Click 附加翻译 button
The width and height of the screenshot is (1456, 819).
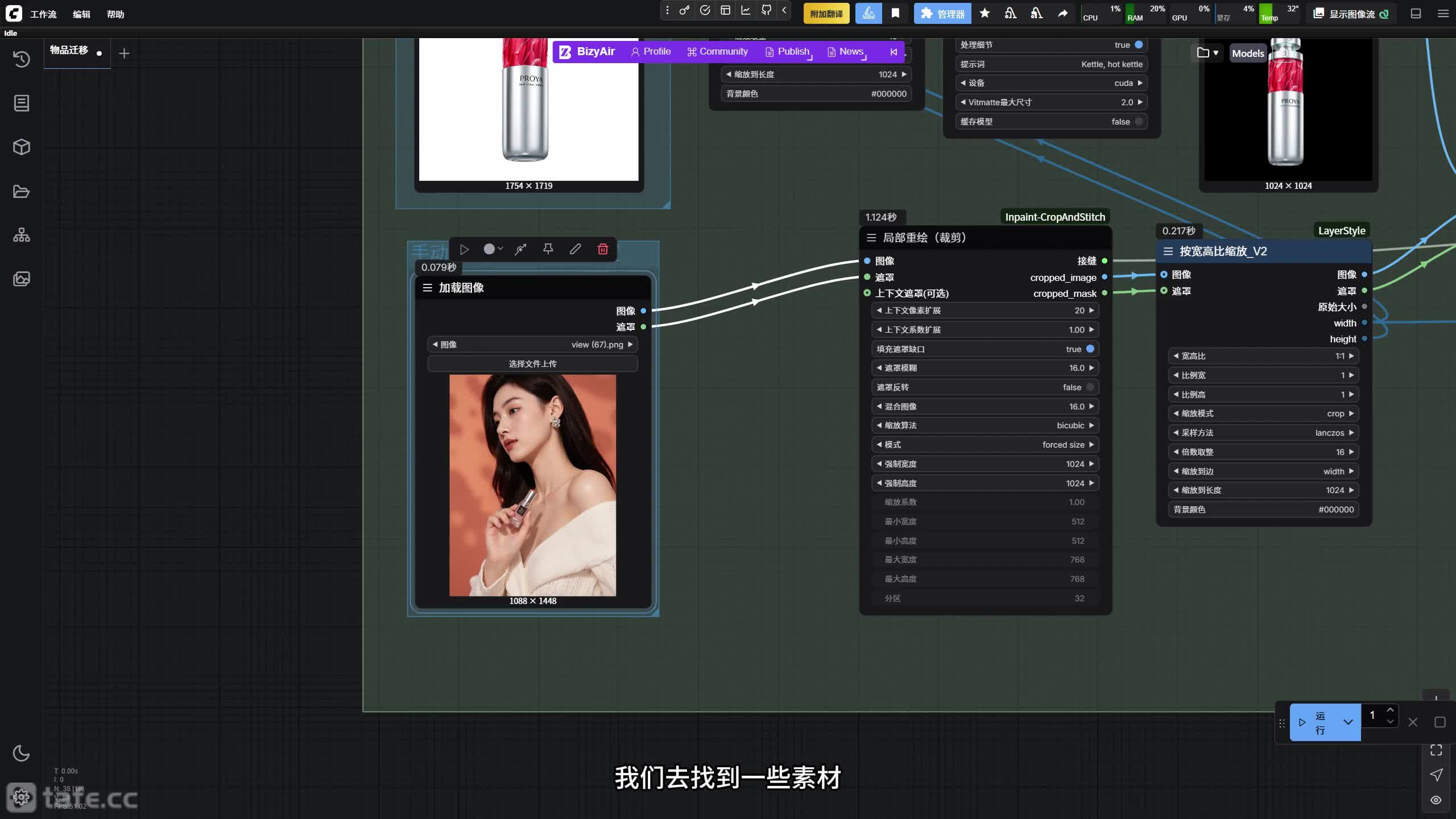(x=826, y=14)
